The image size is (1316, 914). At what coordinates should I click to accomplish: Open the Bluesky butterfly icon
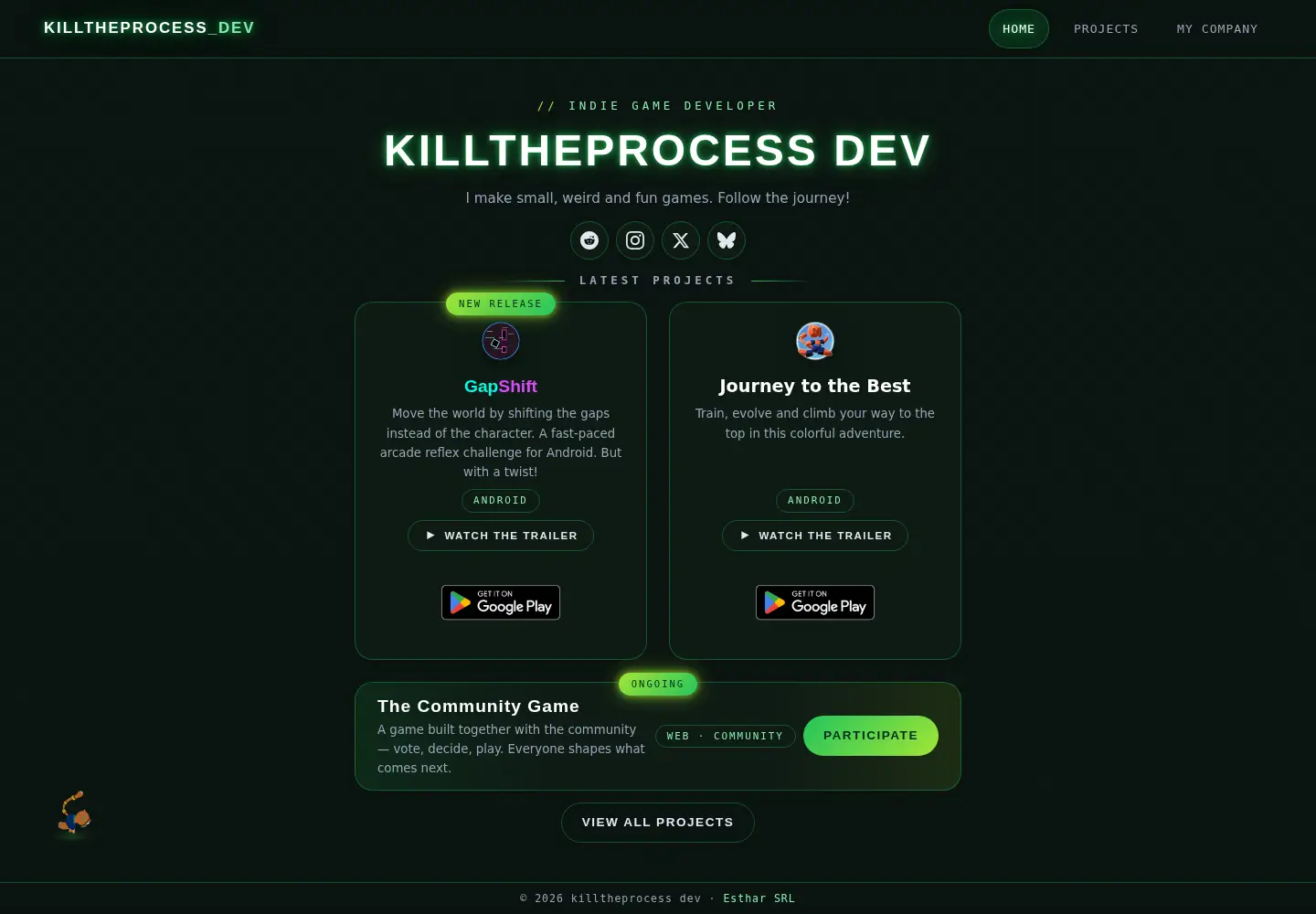click(727, 240)
